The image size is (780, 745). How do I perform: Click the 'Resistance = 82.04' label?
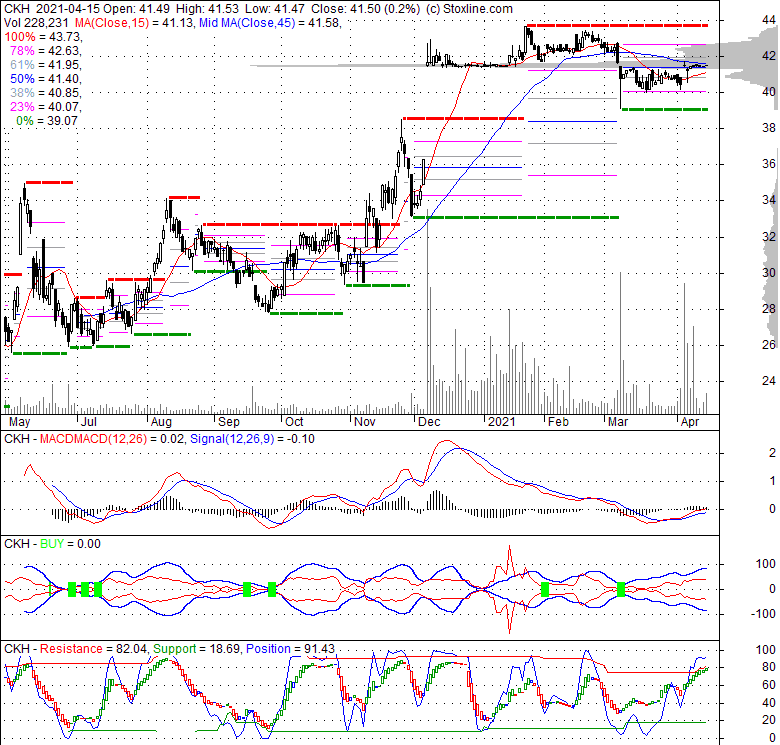94,649
